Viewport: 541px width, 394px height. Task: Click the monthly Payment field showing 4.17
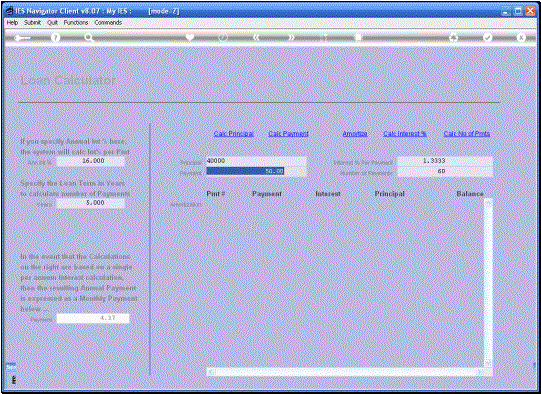tap(93, 318)
